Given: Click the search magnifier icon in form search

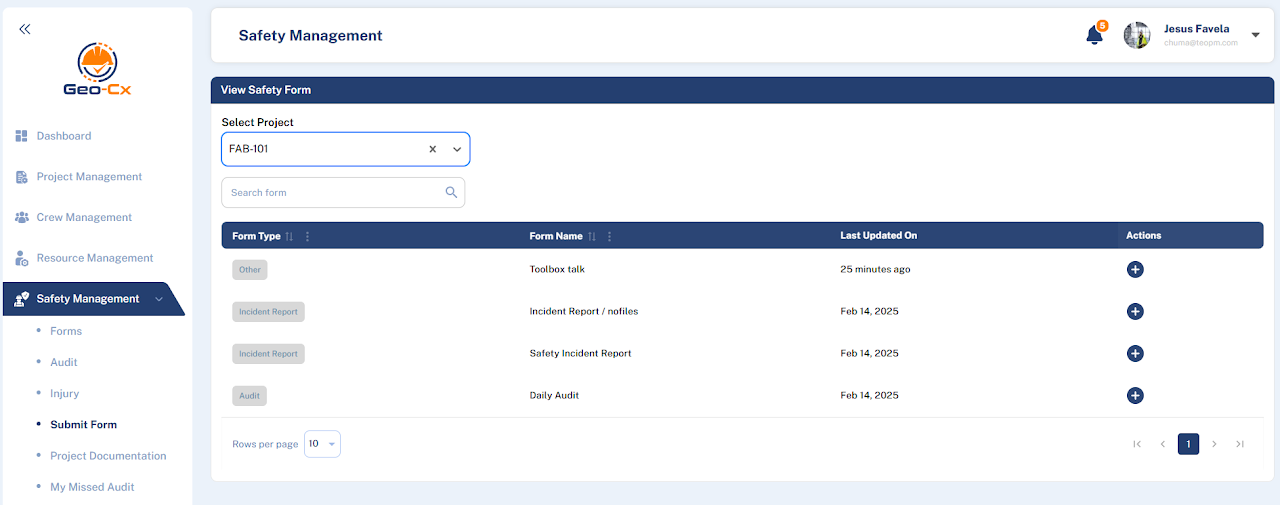Looking at the screenshot, I should coord(451,193).
